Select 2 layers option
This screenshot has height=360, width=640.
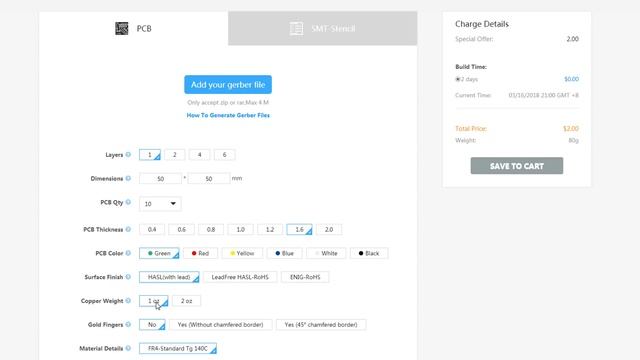(175, 155)
